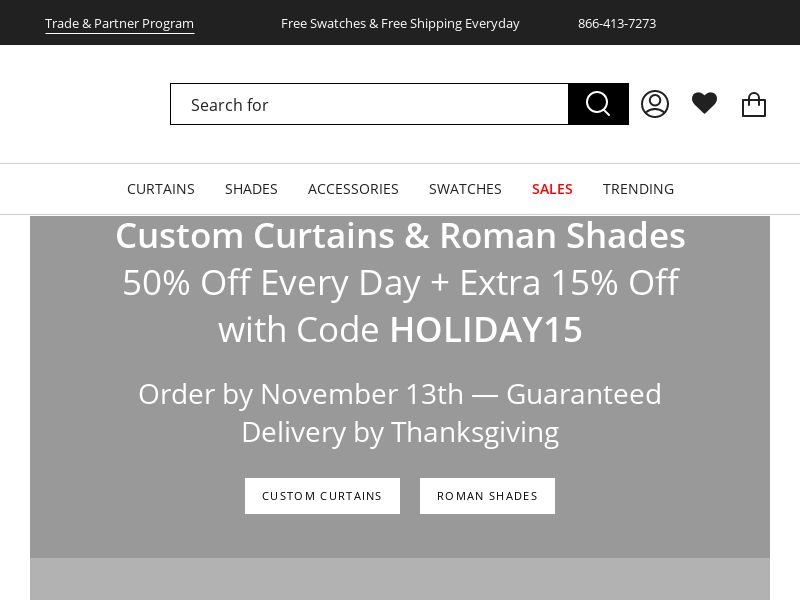Open the SWATCHES navigation item

tap(465, 188)
